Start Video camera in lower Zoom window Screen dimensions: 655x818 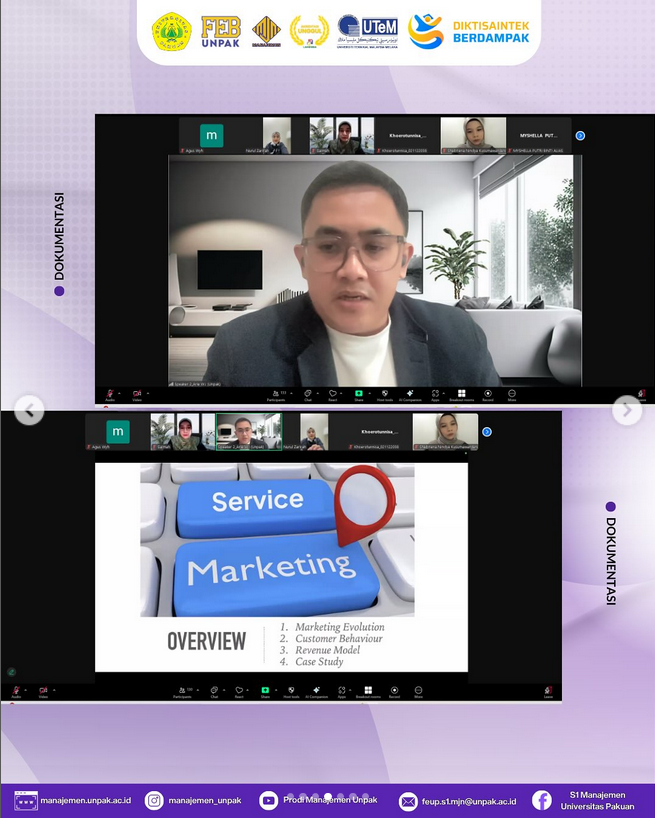[43, 692]
